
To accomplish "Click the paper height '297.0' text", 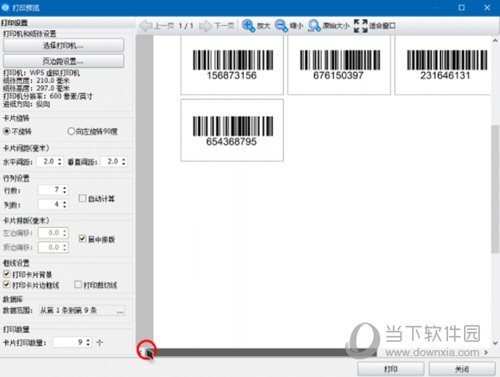I will click(45, 88).
